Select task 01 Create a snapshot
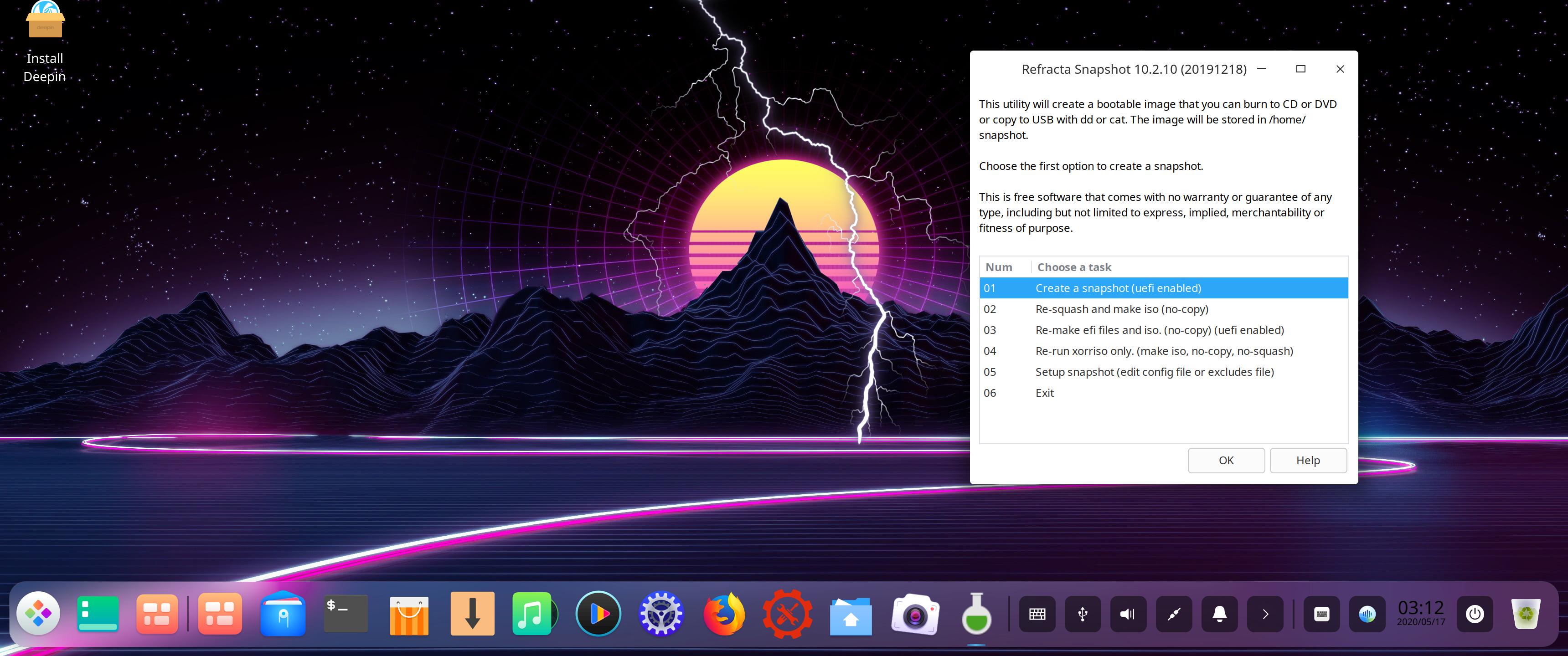 pos(1164,288)
